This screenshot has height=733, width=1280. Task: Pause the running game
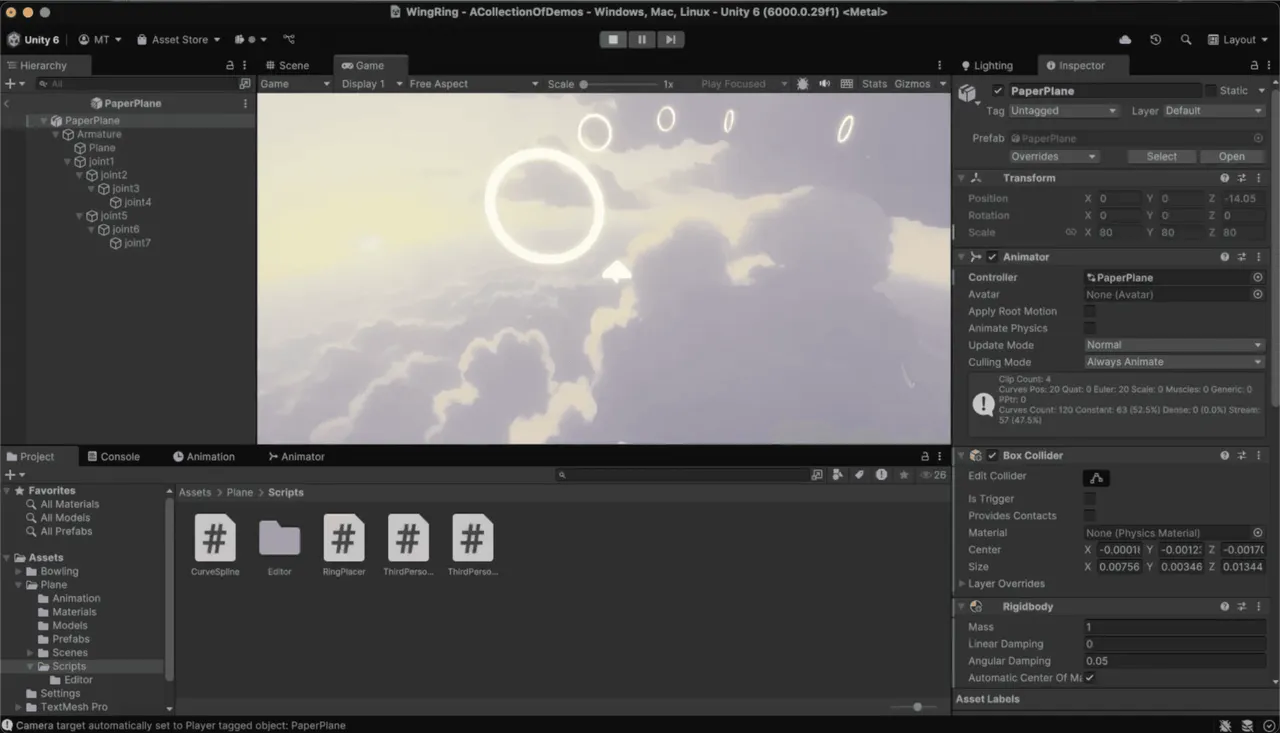[x=642, y=39]
